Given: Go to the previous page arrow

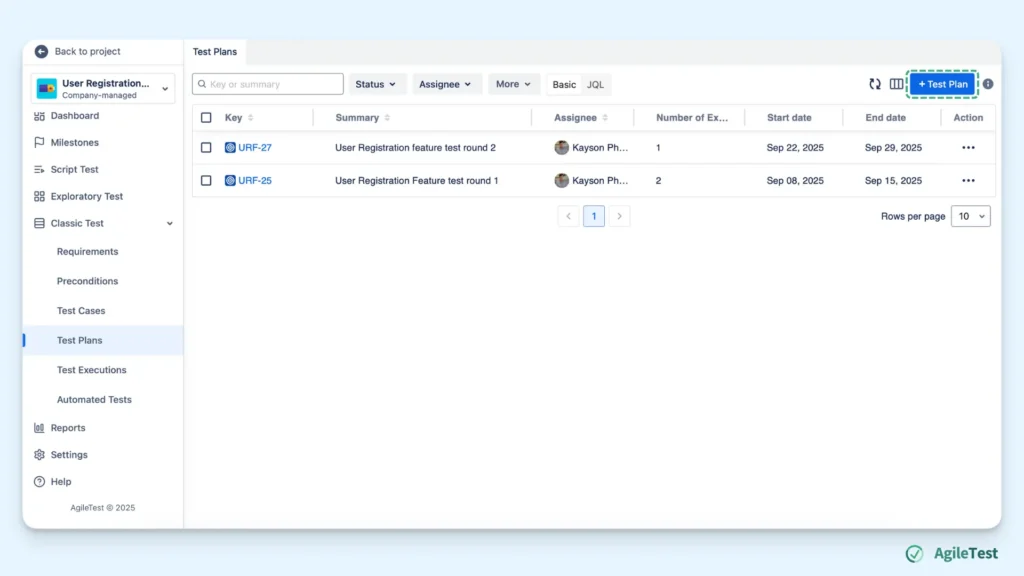Looking at the screenshot, I should 568,216.
